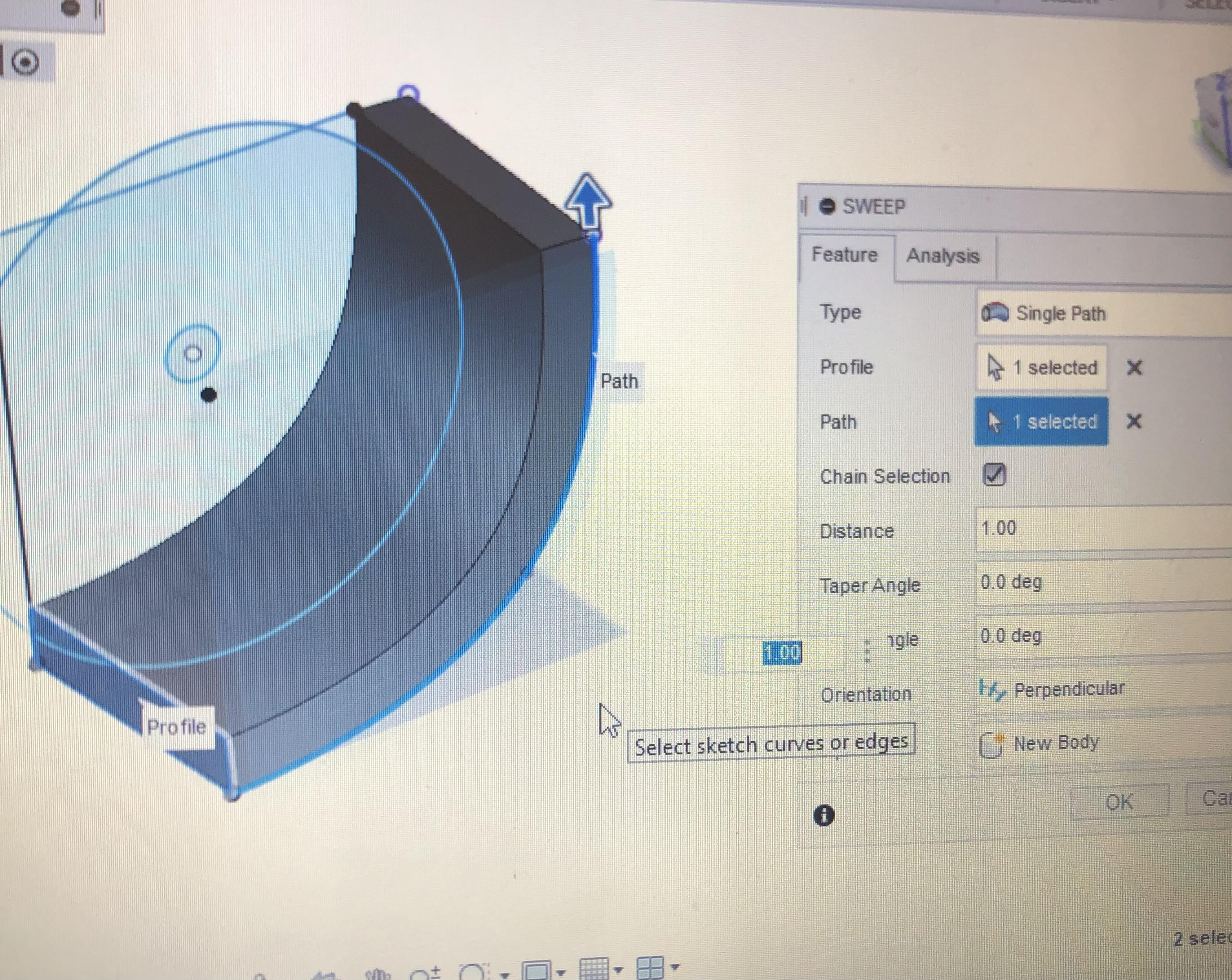Clear the Path selection with X
Viewport: 1232px width, 980px height.
point(1134,421)
